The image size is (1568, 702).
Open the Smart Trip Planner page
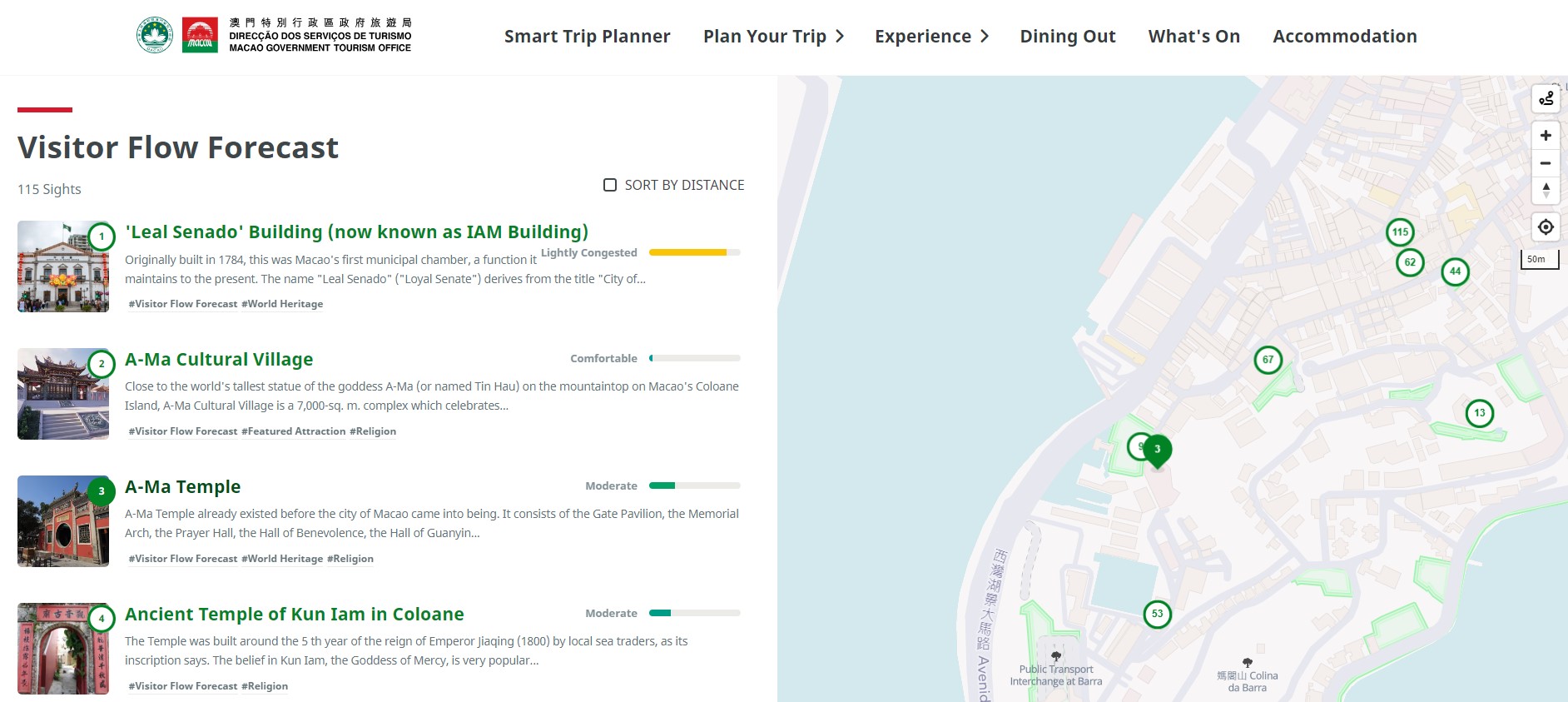pyautogui.click(x=587, y=37)
